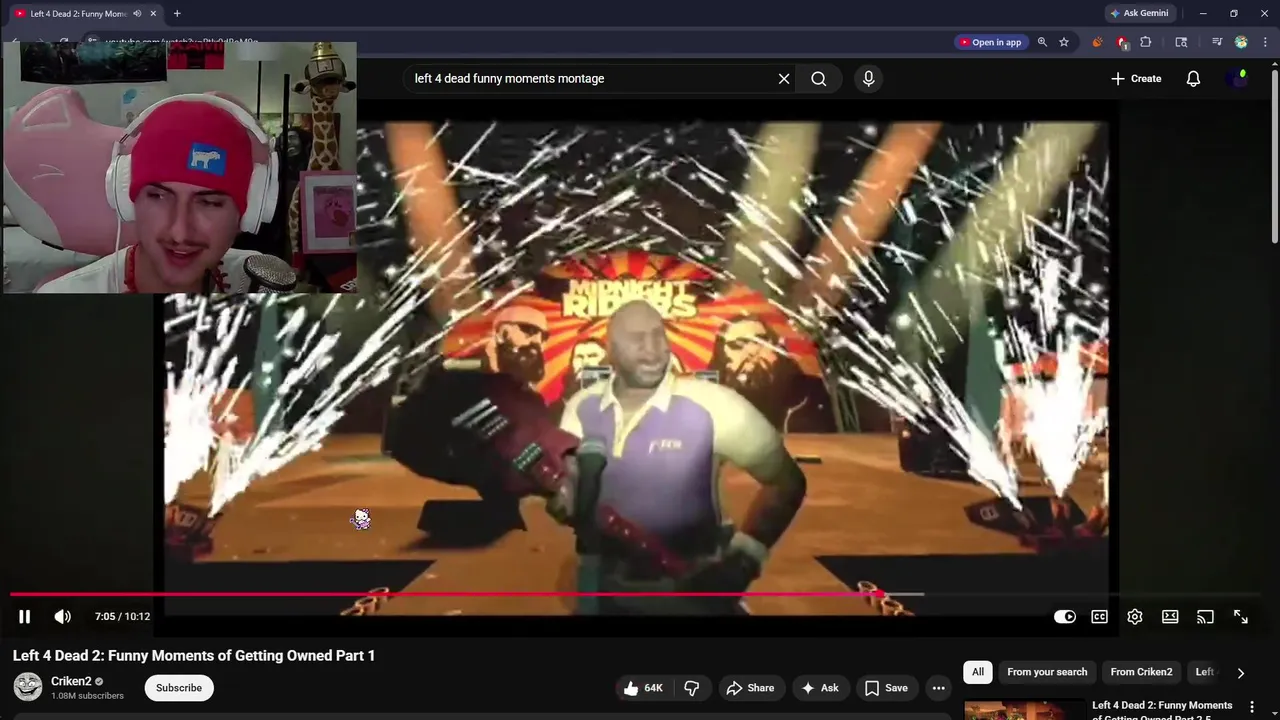Enter full screen mode
This screenshot has height=720, width=1280.
[x=1240, y=617]
